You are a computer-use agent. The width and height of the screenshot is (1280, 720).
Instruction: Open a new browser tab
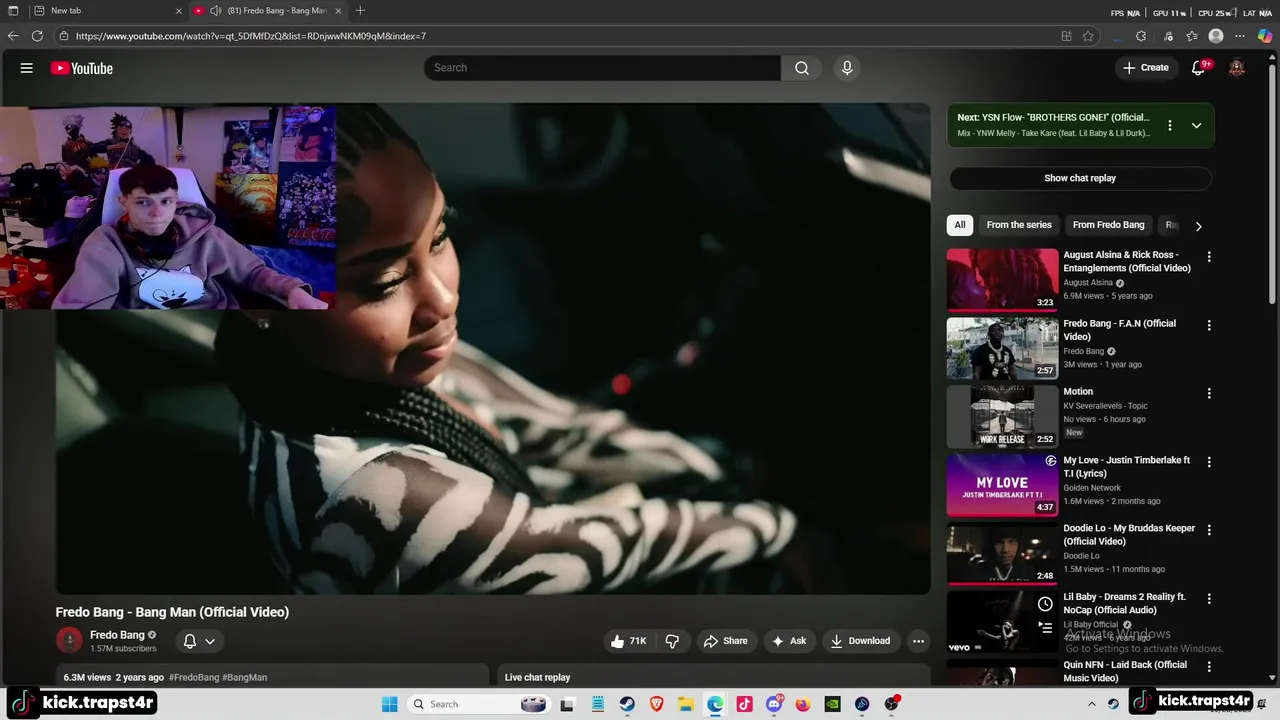click(x=360, y=11)
